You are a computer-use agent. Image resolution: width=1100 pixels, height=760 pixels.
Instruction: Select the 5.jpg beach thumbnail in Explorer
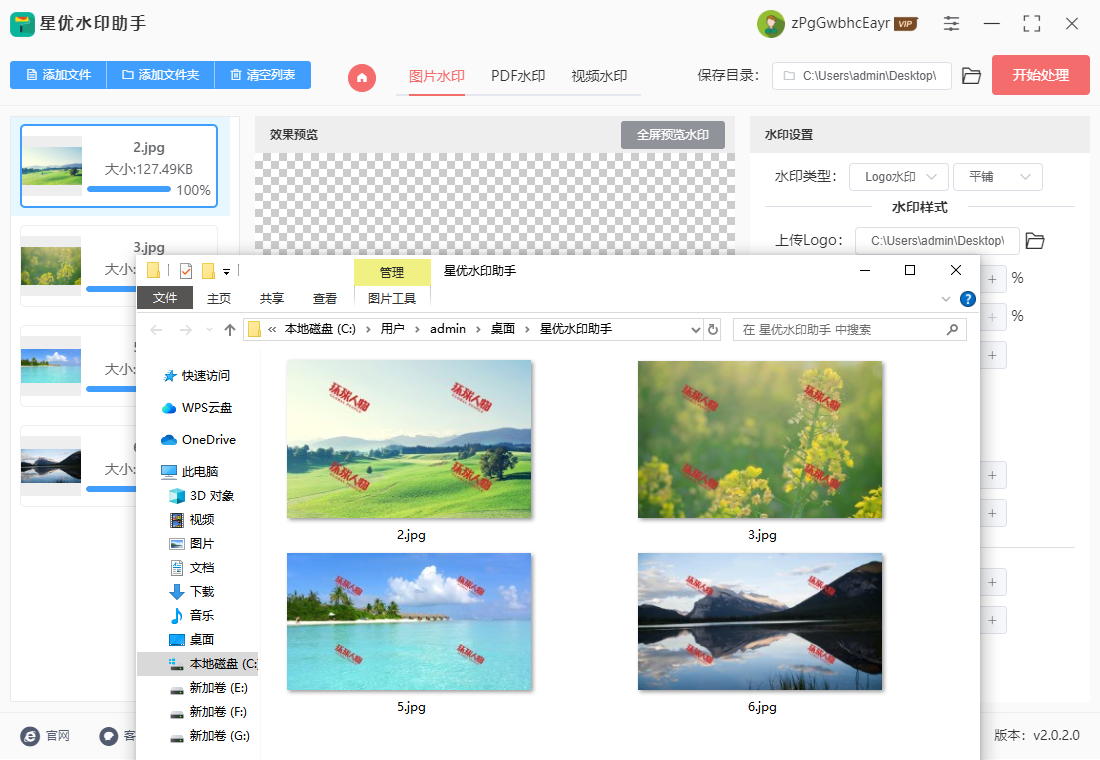tap(409, 622)
